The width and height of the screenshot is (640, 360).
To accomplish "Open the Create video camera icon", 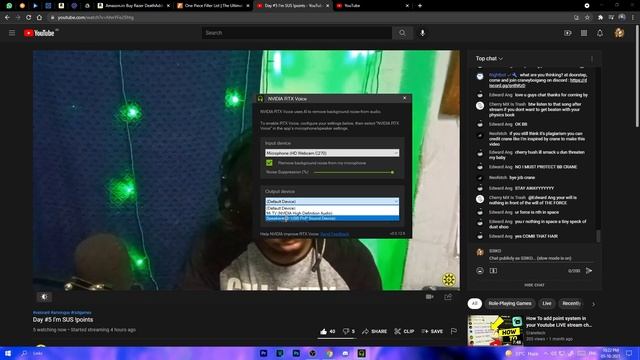I will pos(568,33).
